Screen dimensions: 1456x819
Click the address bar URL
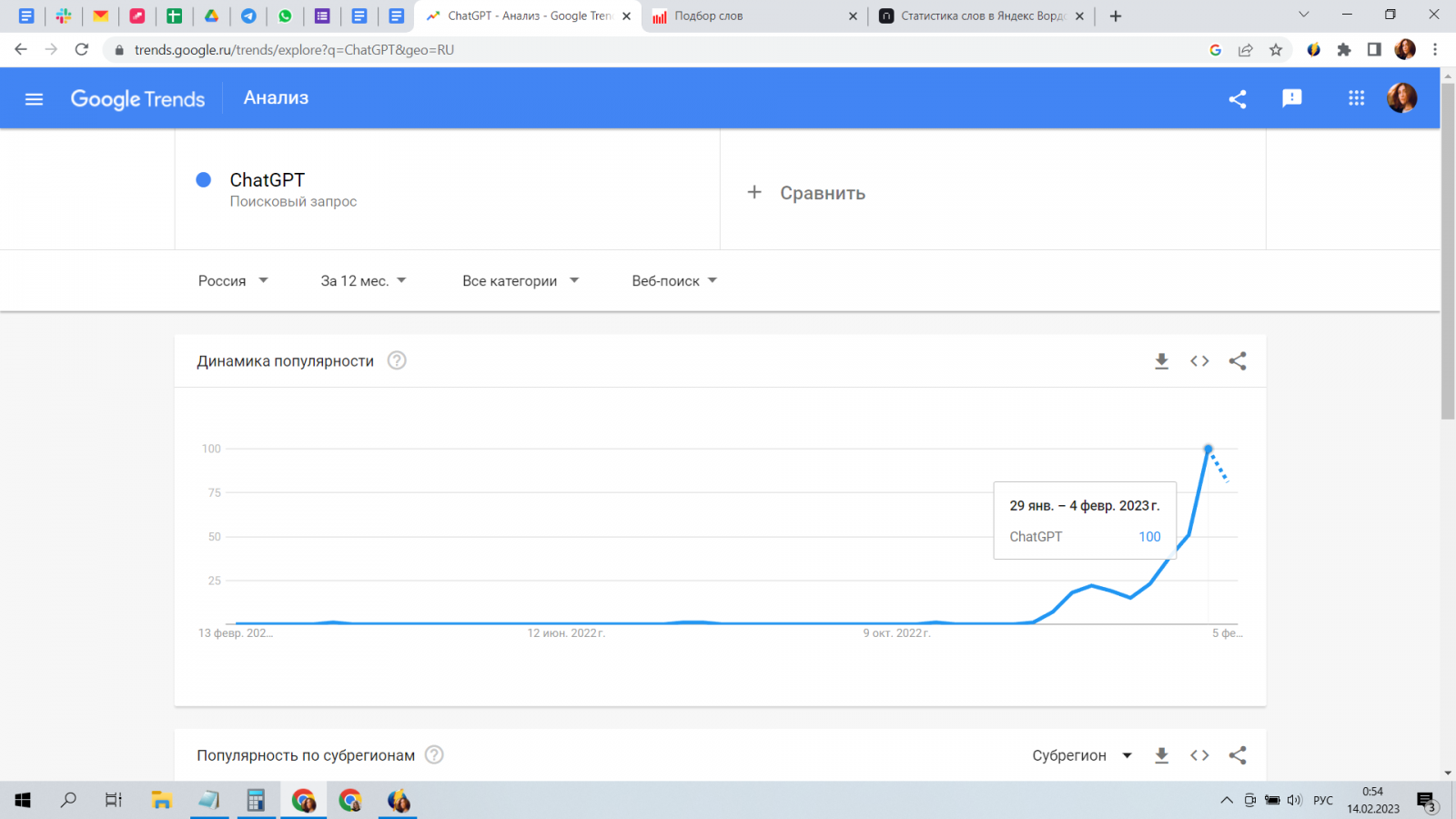pyautogui.click(x=294, y=50)
